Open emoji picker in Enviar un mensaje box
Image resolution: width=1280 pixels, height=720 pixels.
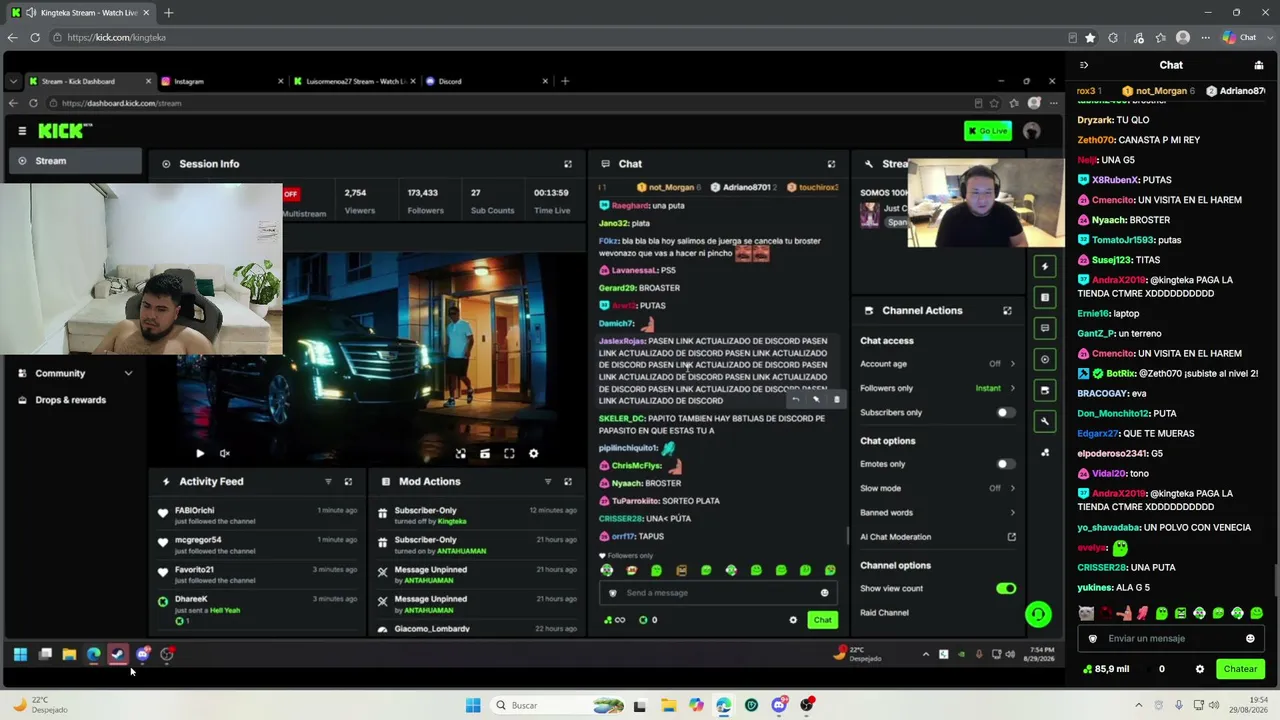(x=1250, y=639)
